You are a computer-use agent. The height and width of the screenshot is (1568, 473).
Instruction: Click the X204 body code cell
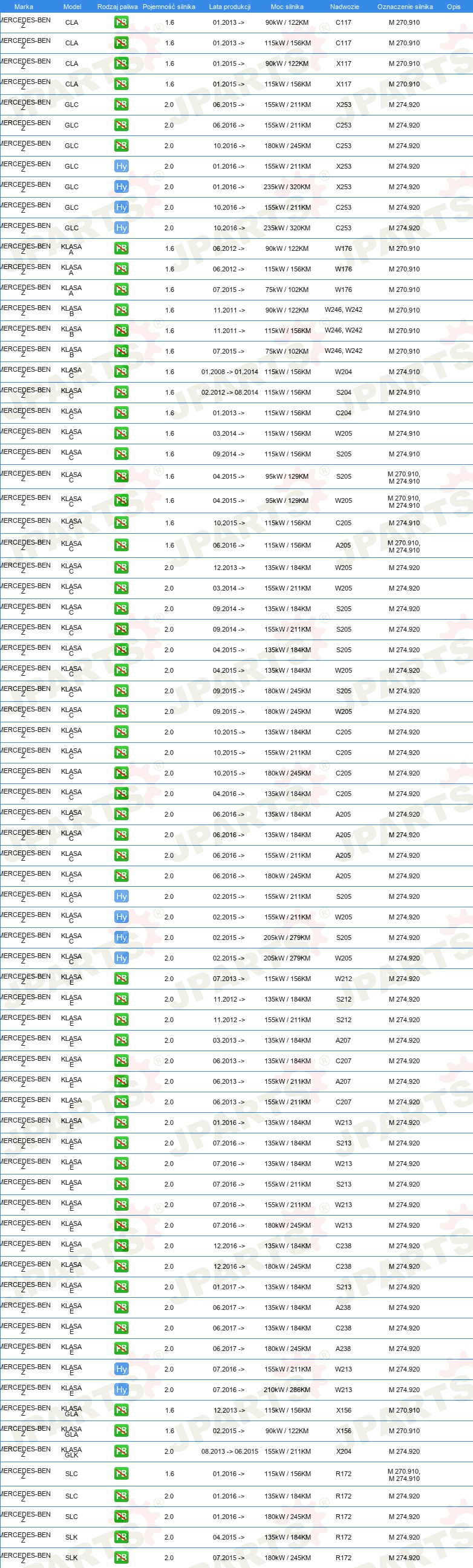point(344,1451)
